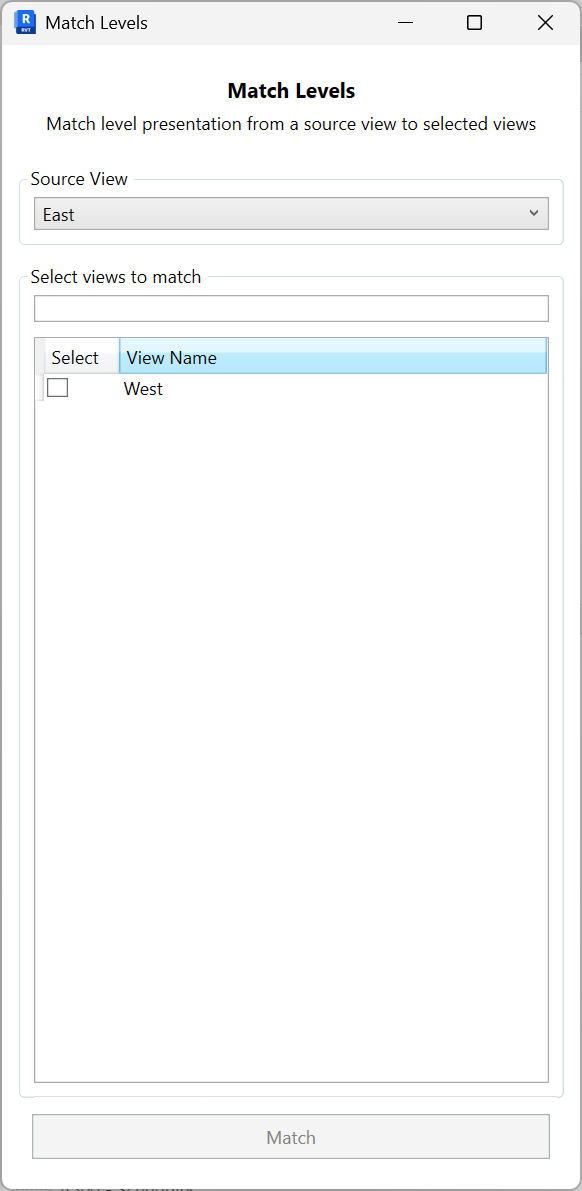Maximize the Match Levels window
Screen dimensions: 582x1191
[x=474, y=22]
